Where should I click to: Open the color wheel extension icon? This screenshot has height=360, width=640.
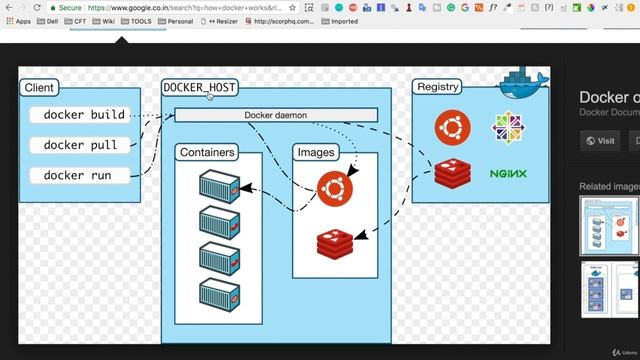click(x=591, y=7)
